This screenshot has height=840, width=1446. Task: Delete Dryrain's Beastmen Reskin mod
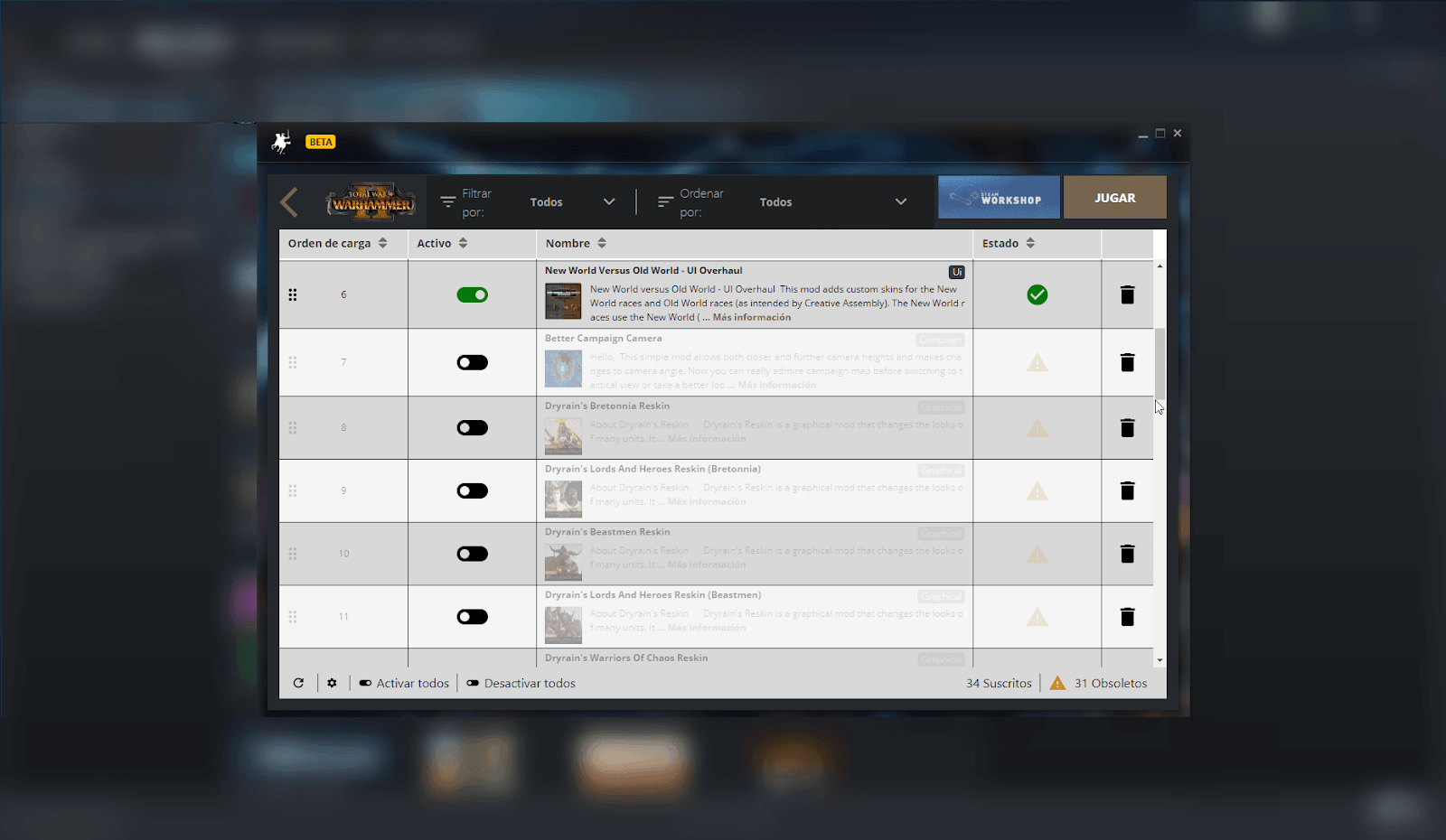point(1127,554)
